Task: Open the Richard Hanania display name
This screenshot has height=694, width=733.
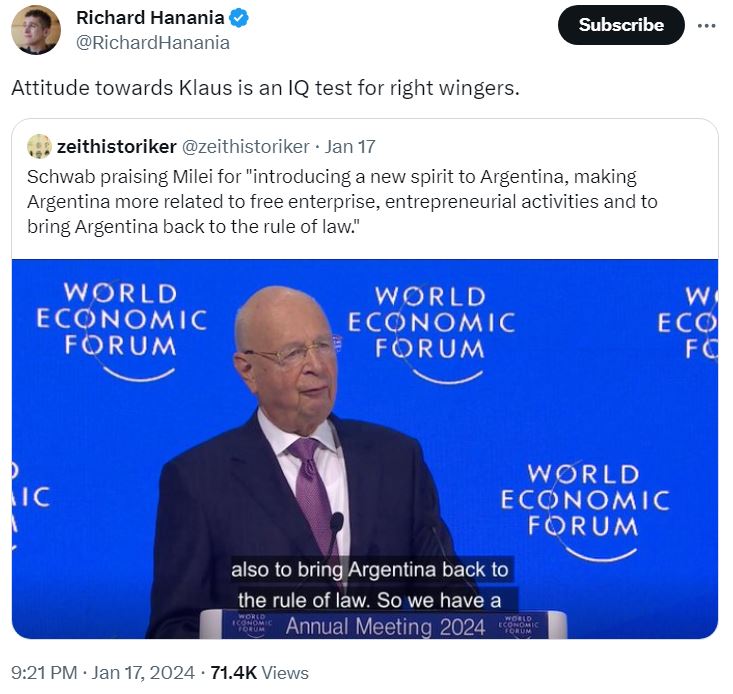Action: (x=150, y=18)
